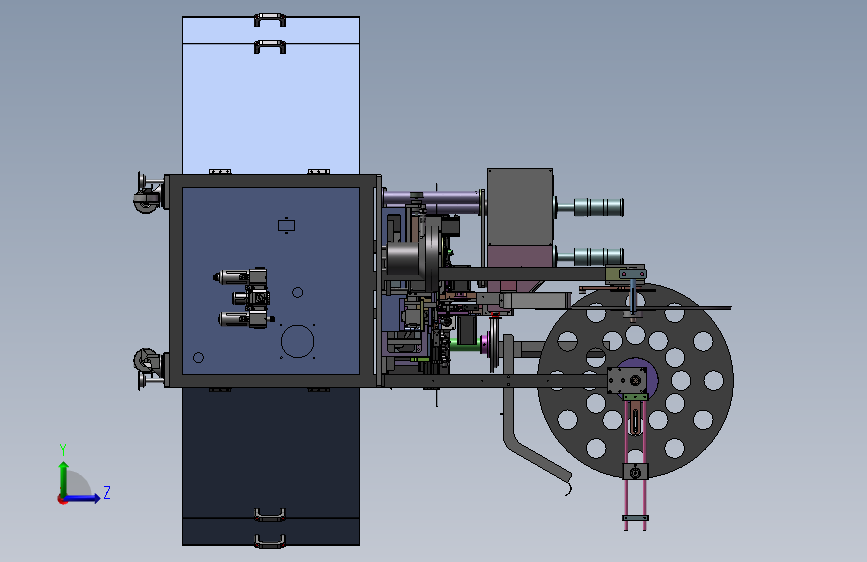This screenshot has height=562, width=867.
Task: Click the red origin point of the triad
Action: [62, 499]
